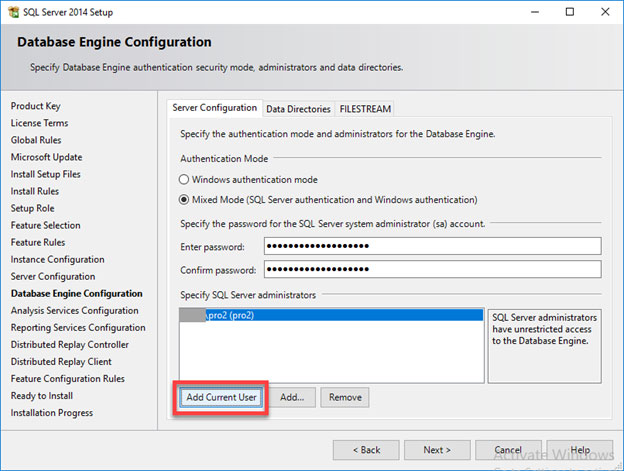Click Feature Rules step
The width and height of the screenshot is (624, 471).
[x=38, y=242]
